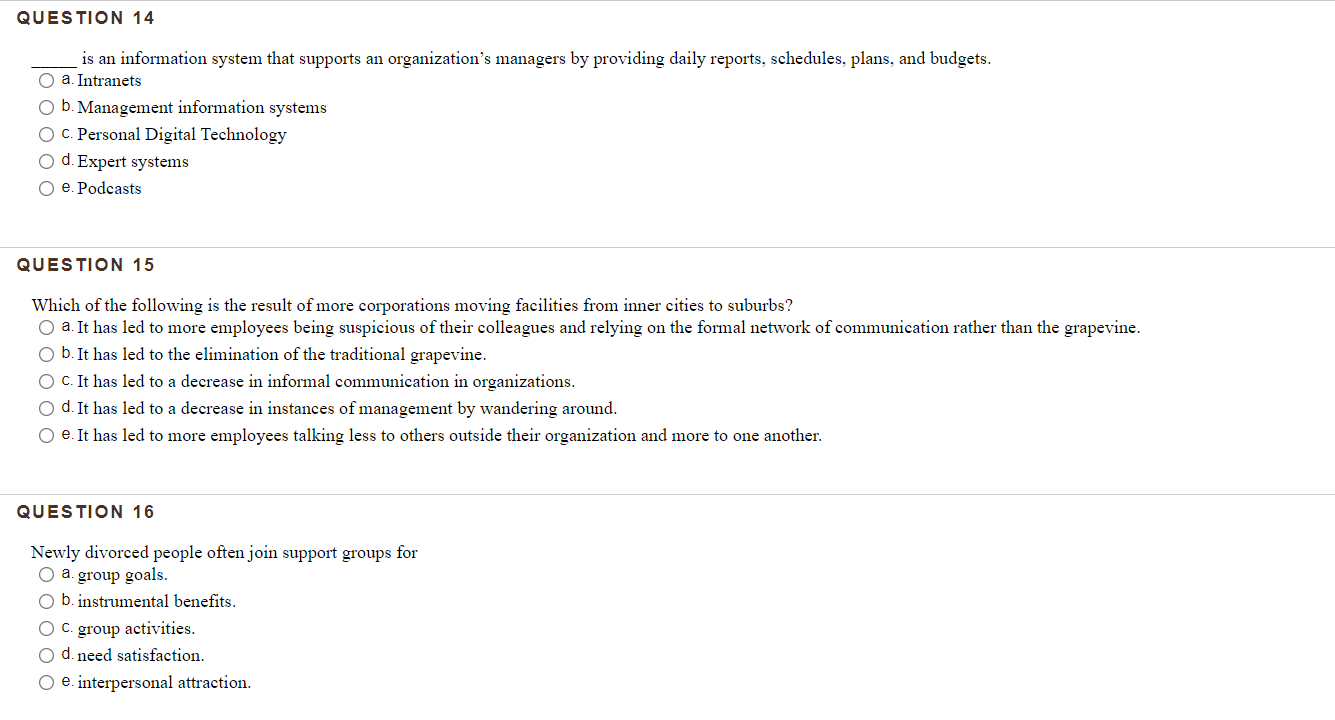Select 'Management information systems' option
Screen dimensions: 1335x720
click(x=46, y=107)
